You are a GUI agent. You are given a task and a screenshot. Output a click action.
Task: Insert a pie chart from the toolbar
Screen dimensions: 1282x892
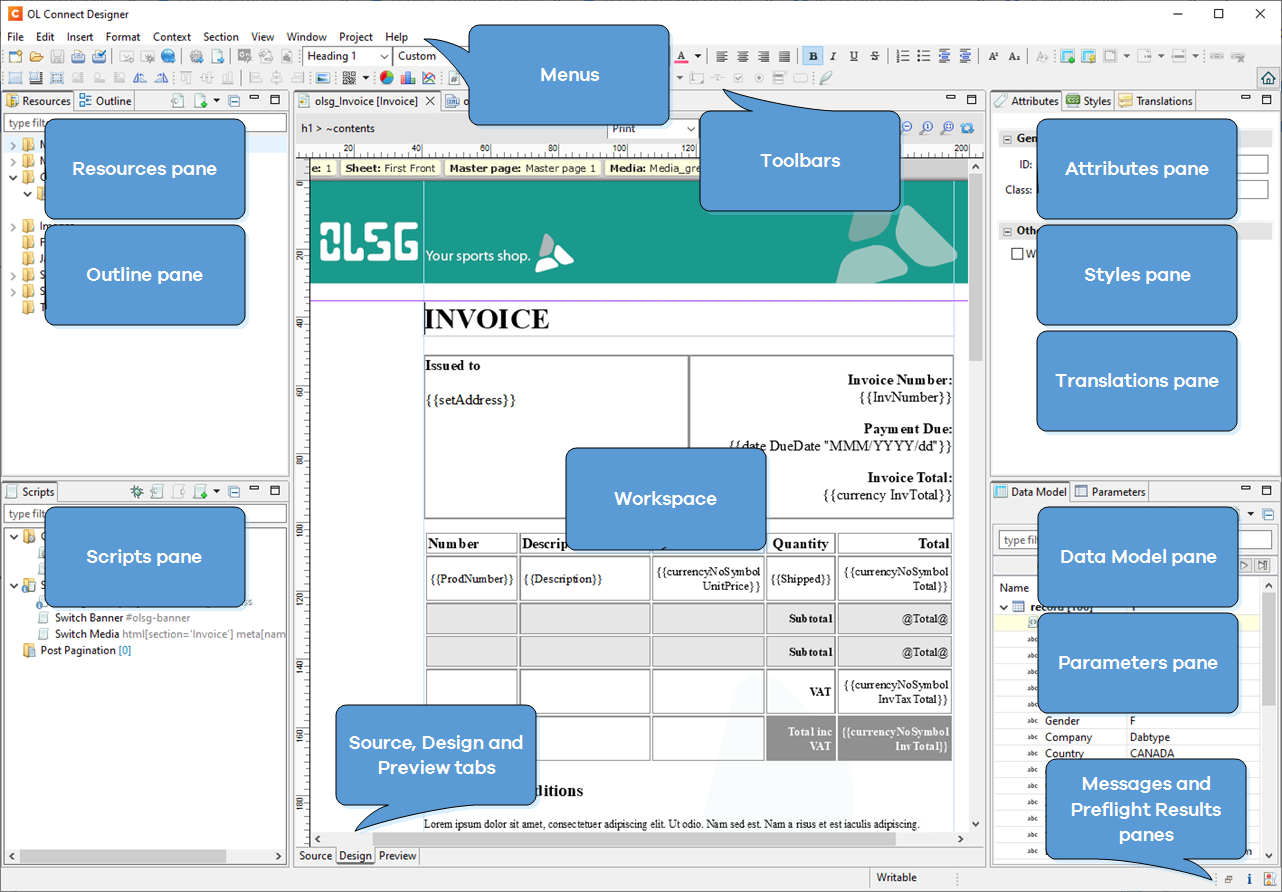click(386, 78)
